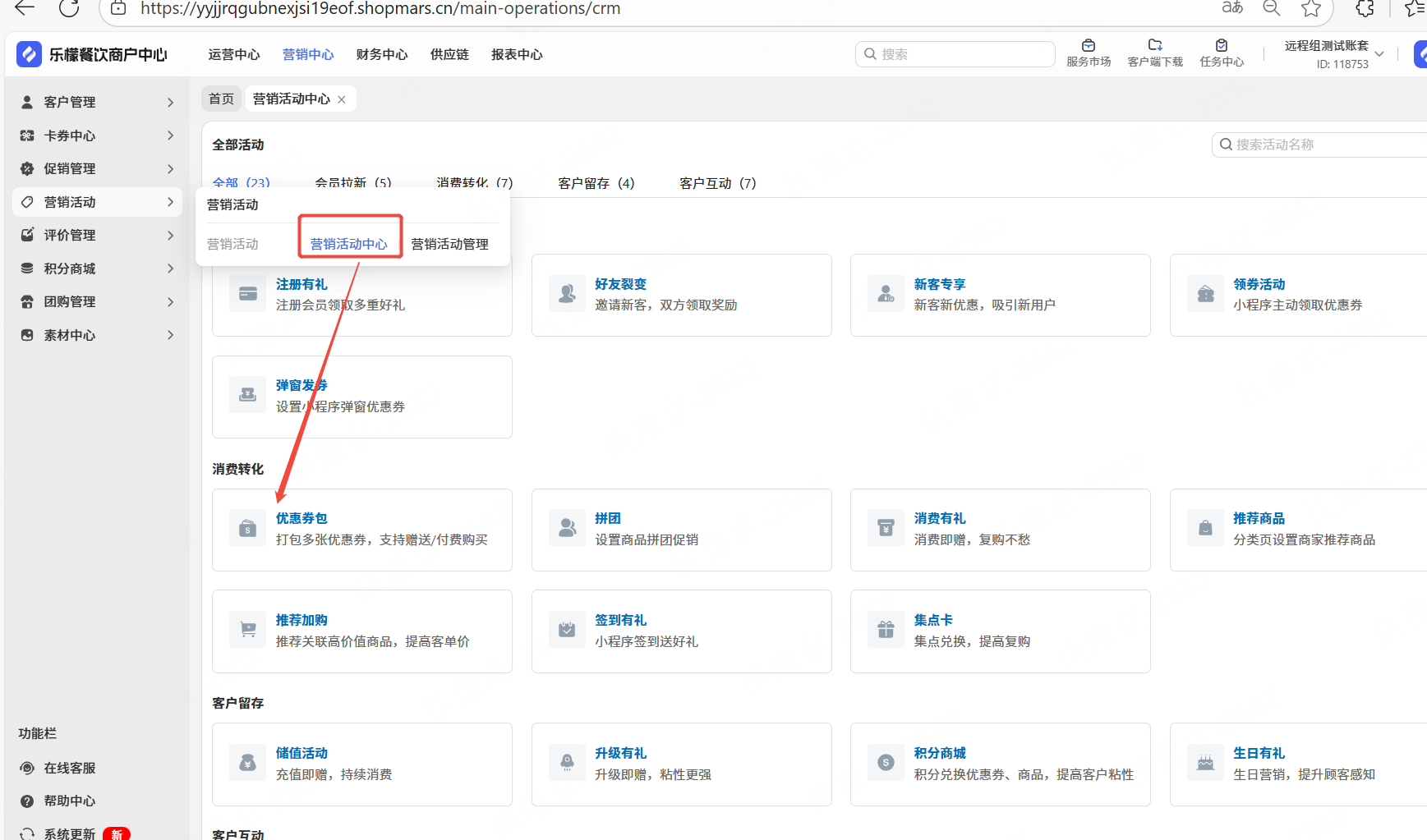The height and width of the screenshot is (840, 1427).
Task: Click the 评价管理 icon in sidebar
Action: tap(27, 235)
